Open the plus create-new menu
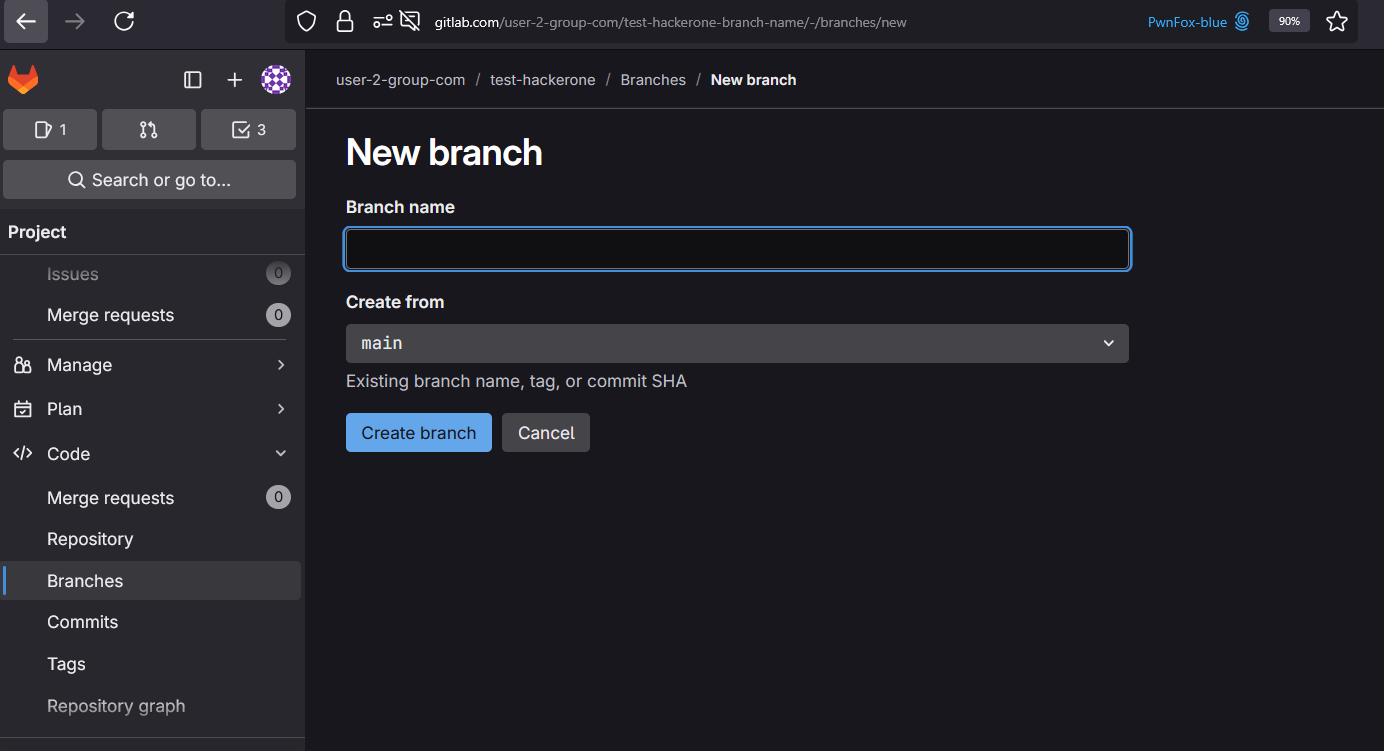Screen dimensions: 1384x751 click(x=234, y=80)
